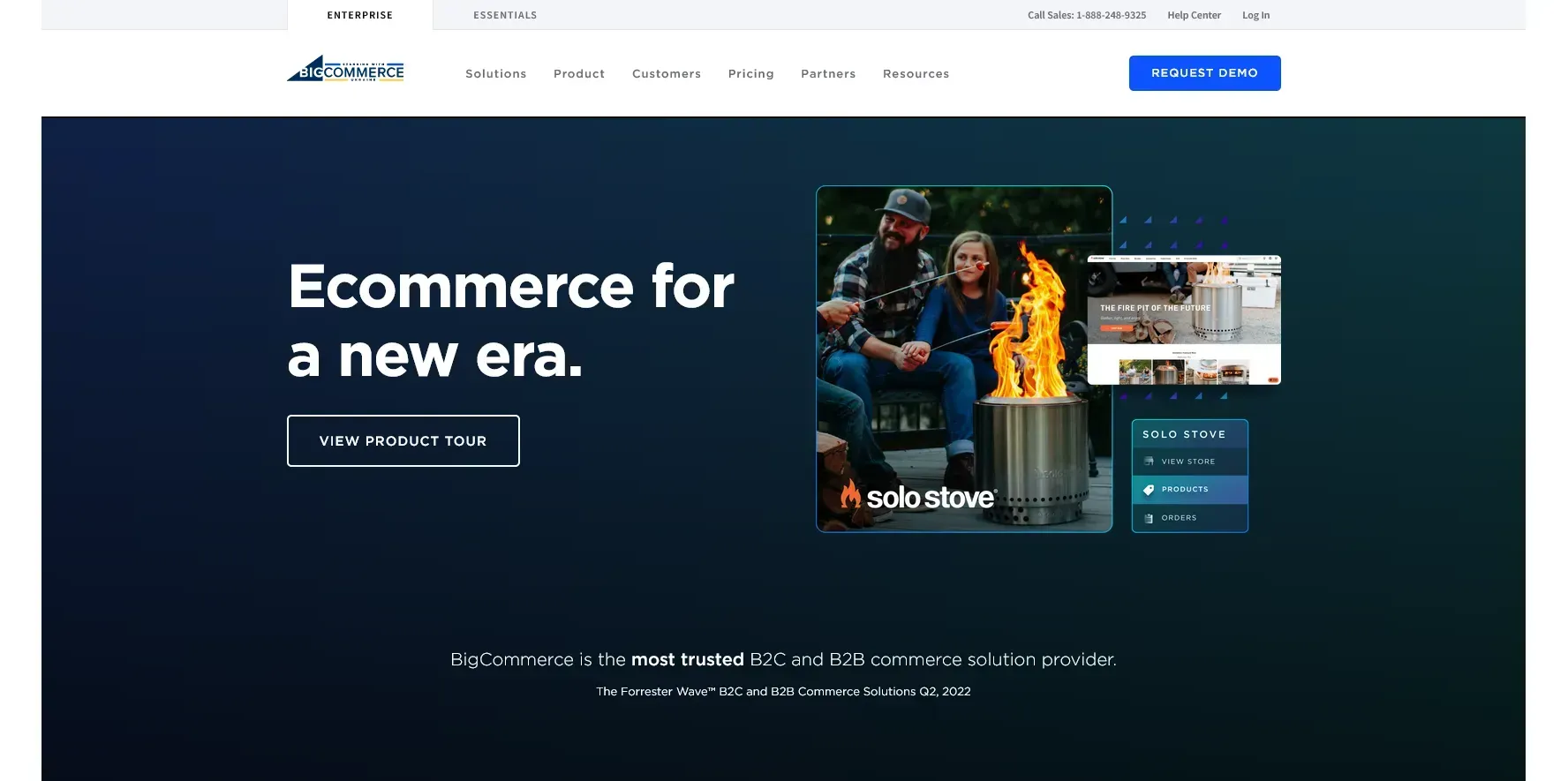Open the Solutions menu
Screen dimensions: 1568x781
click(x=496, y=73)
